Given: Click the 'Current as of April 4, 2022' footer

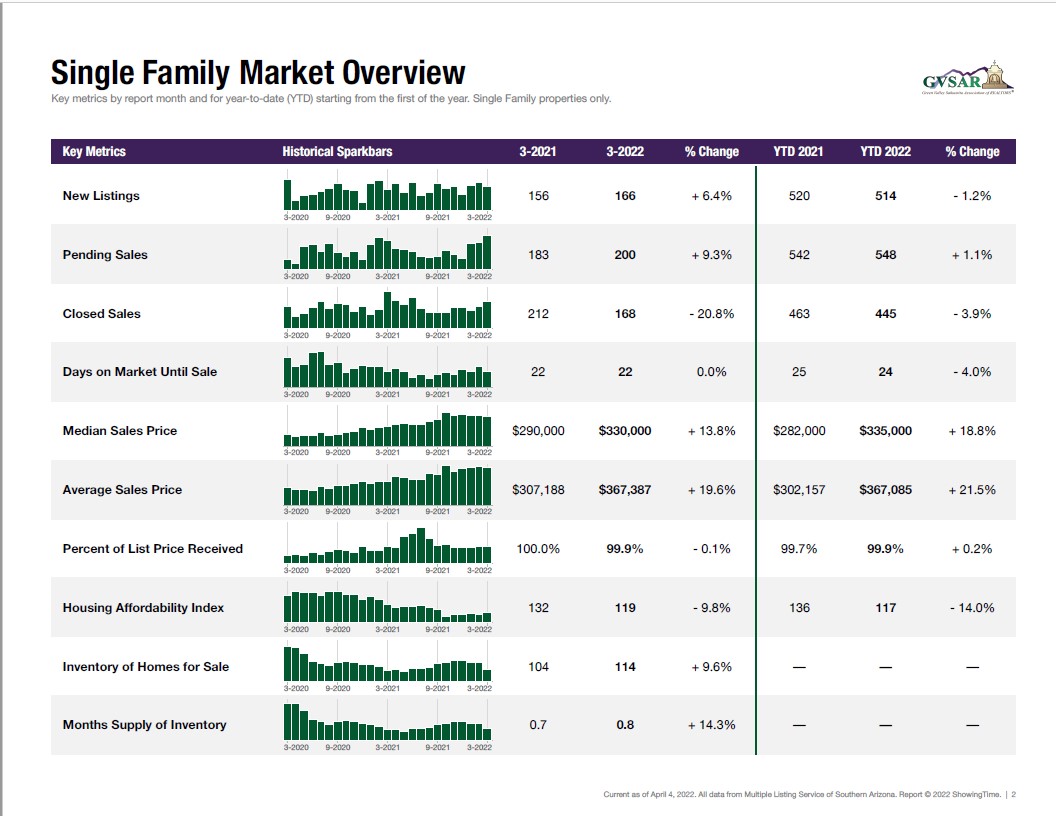Looking at the screenshot, I should coord(802,794).
